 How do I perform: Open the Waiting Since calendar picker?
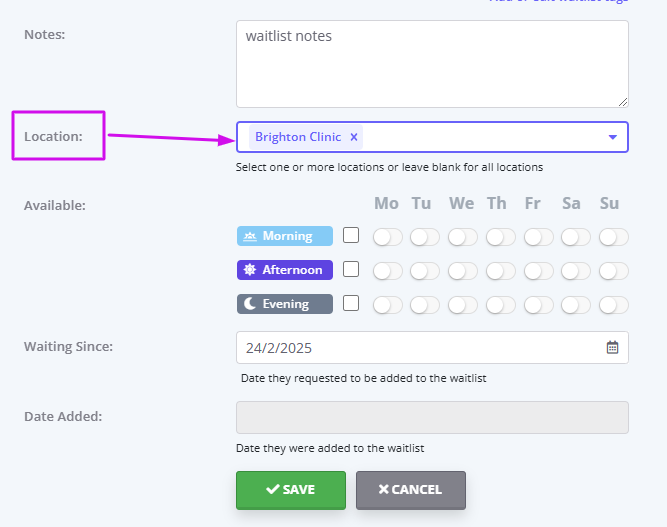[x=612, y=348]
